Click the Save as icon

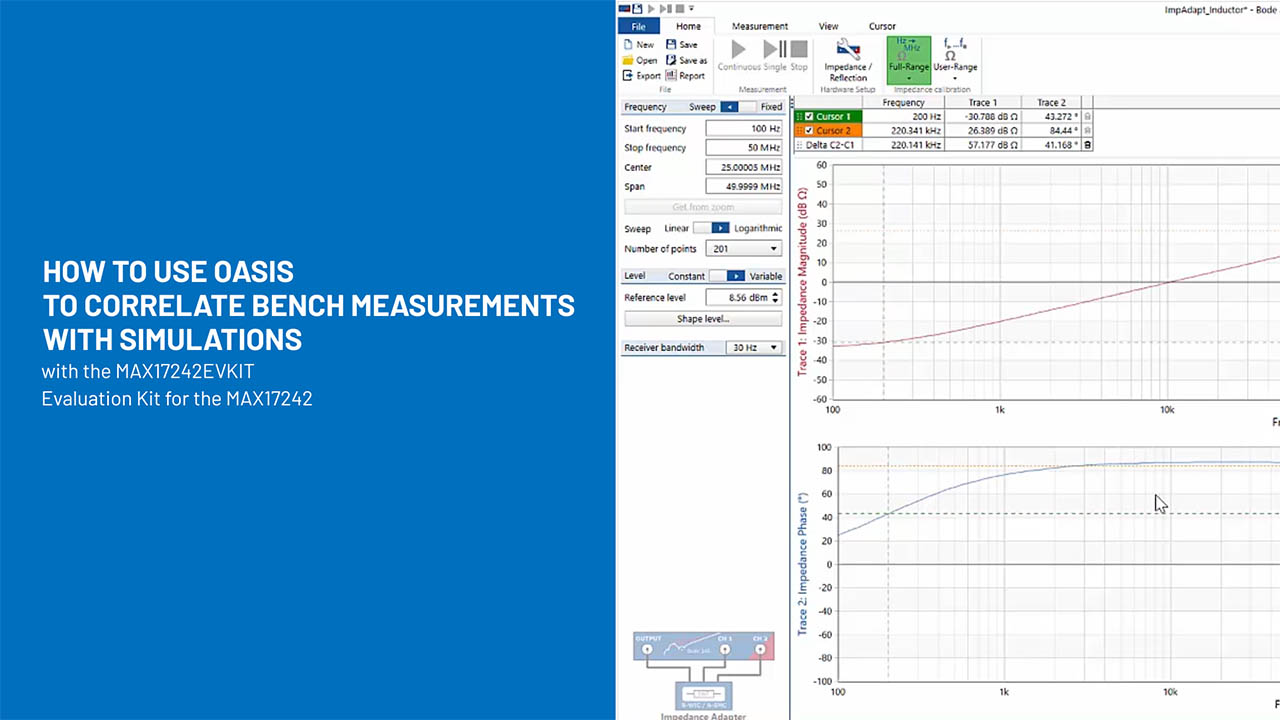pos(672,60)
